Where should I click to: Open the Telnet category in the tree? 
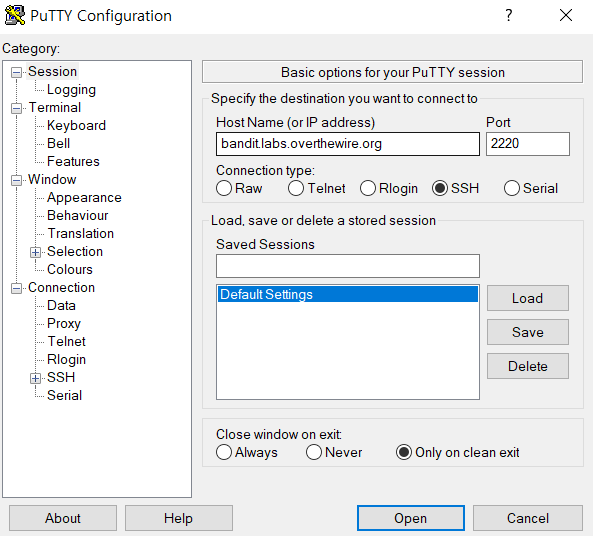67,341
